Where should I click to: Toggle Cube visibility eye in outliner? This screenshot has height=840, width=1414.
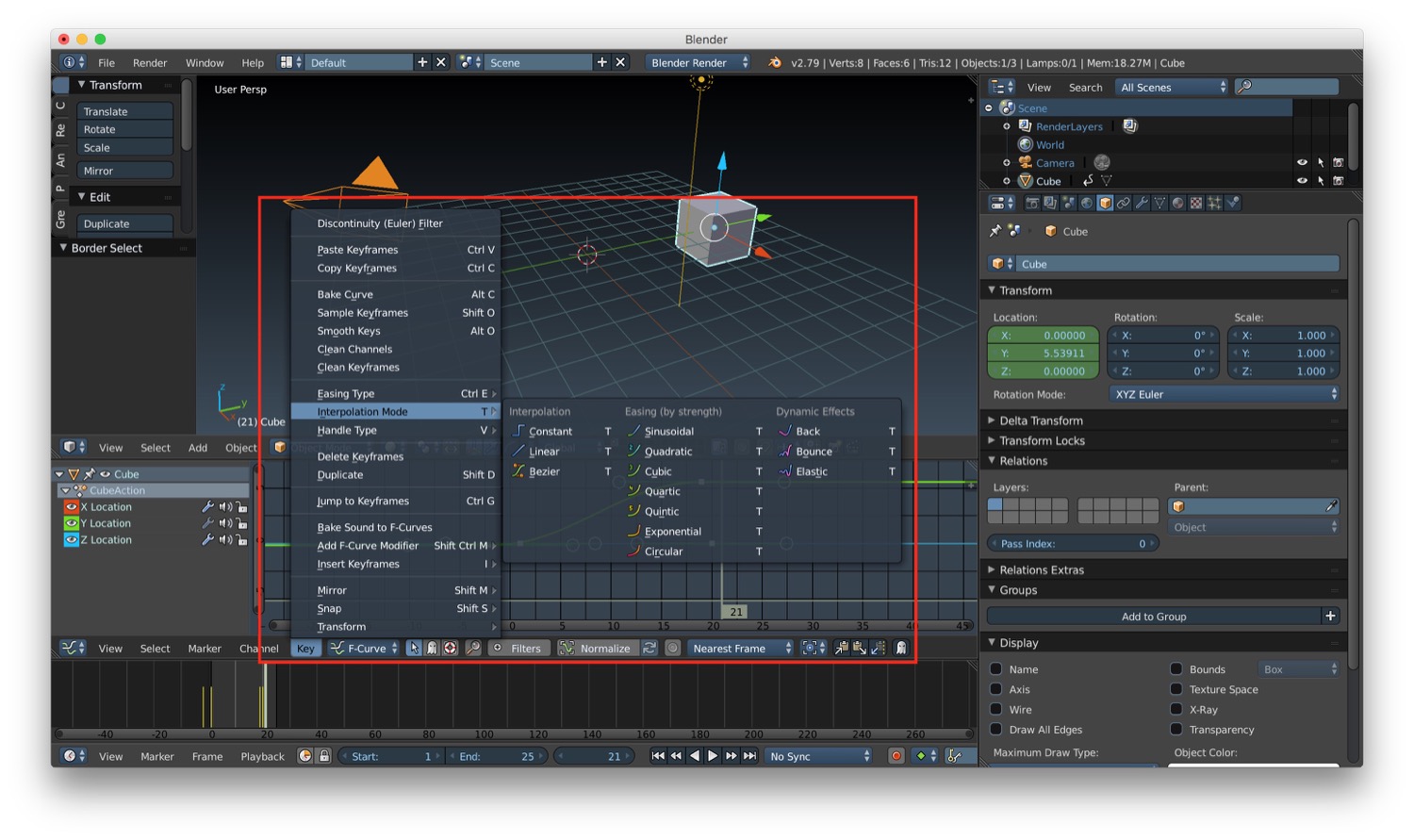point(1302,181)
